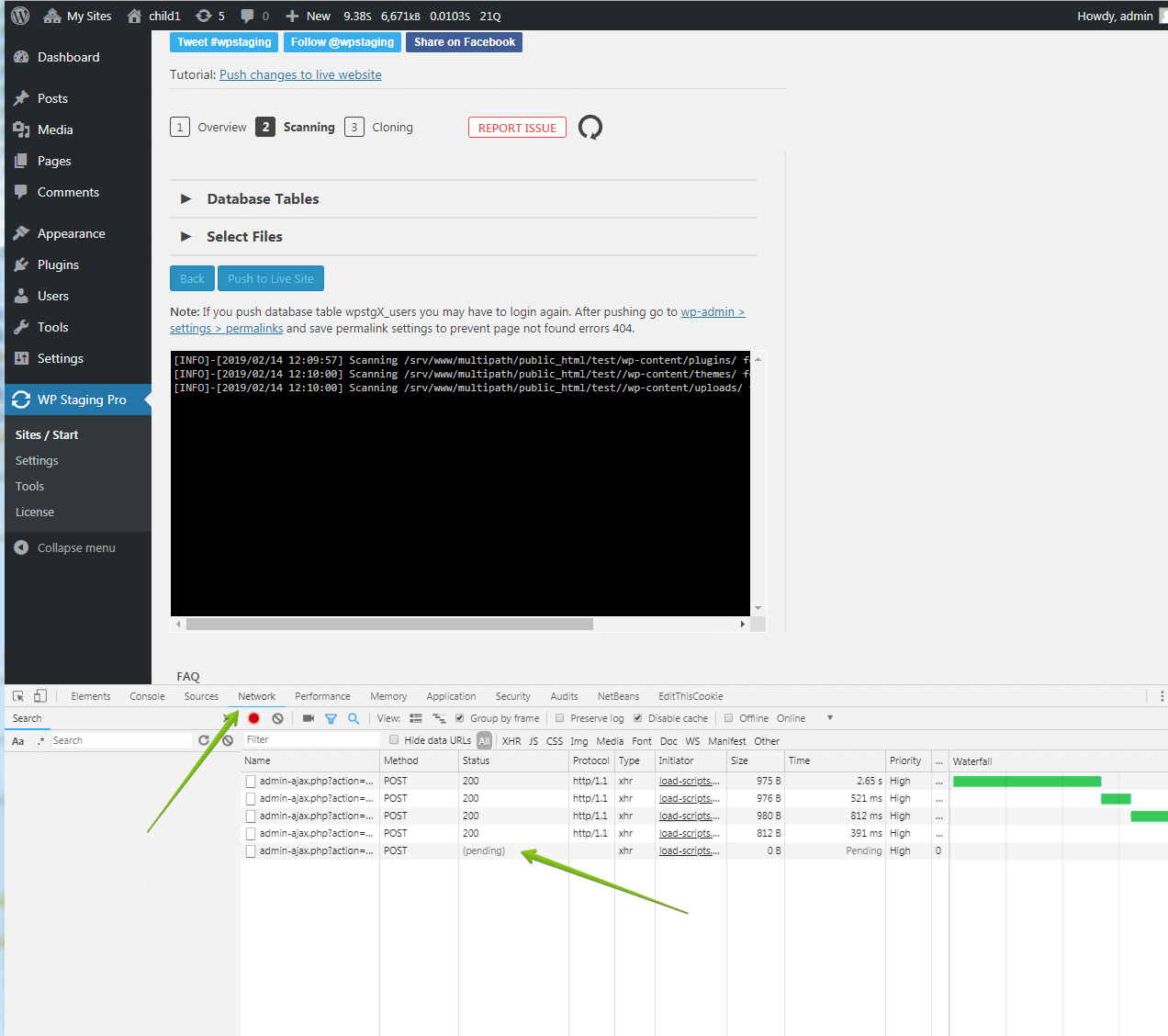Open Posts via its pushpin icon

pyautogui.click(x=21, y=98)
